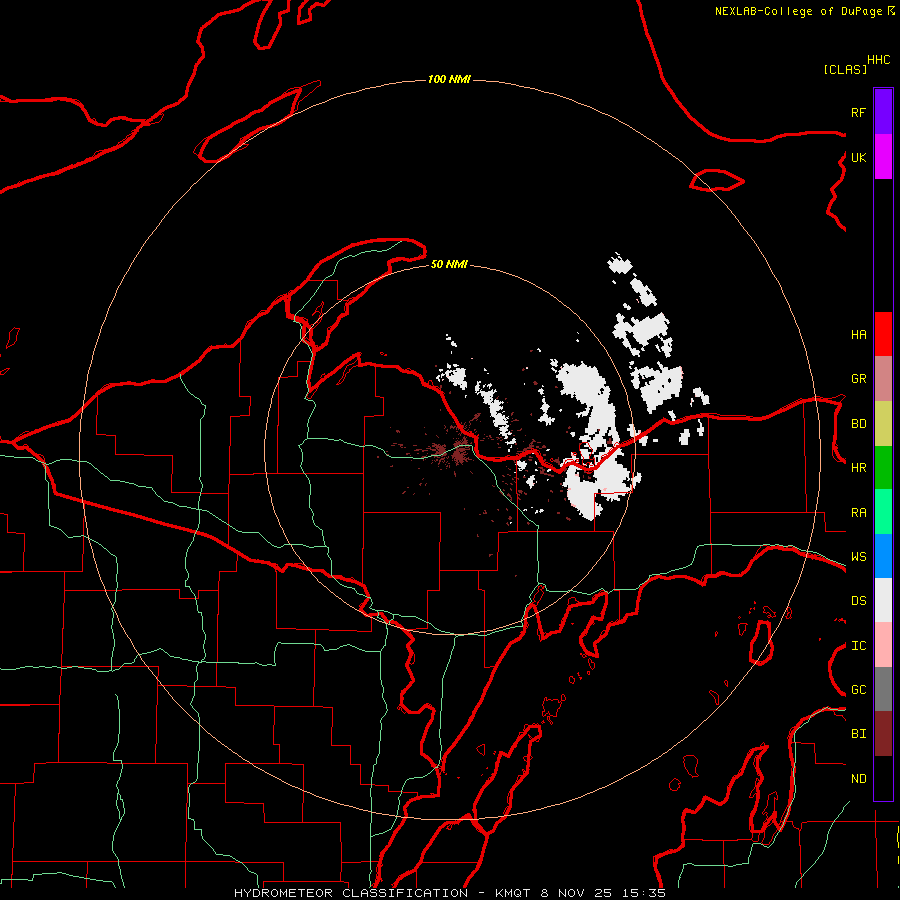Click the 8 NOV 25 date text
Screen dimensions: 900x900
[x=577, y=893]
